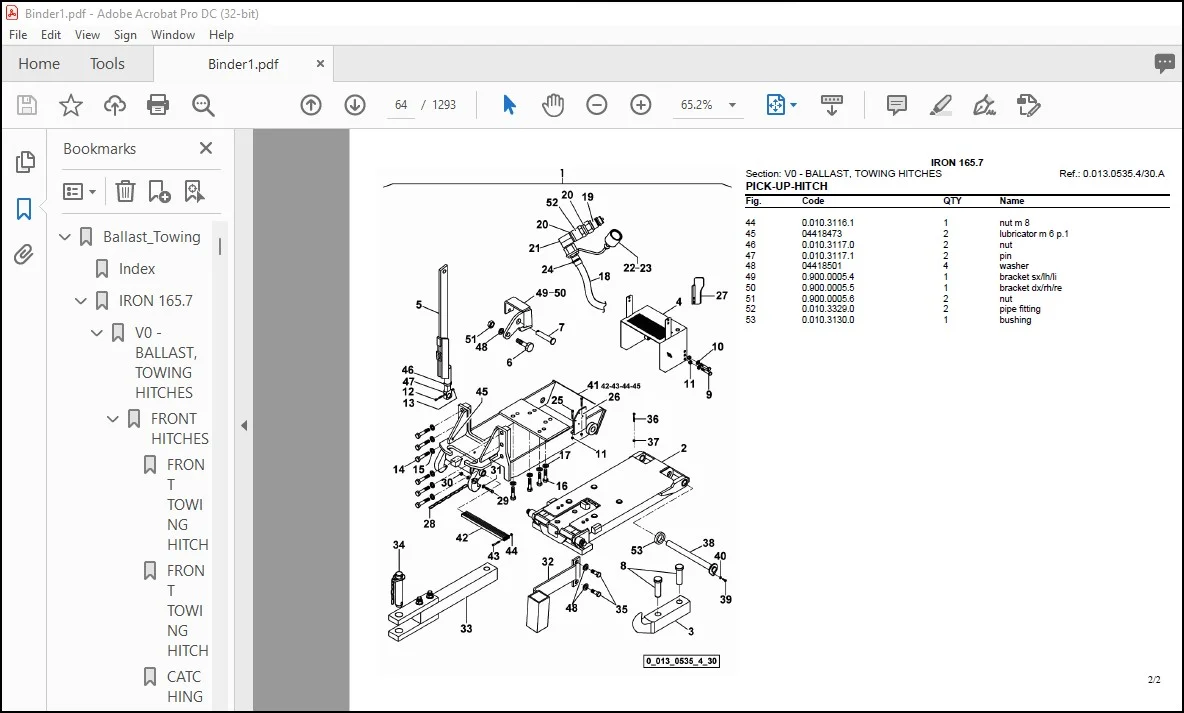Close the Bookmarks panel
This screenshot has width=1184, height=713.
(205, 148)
